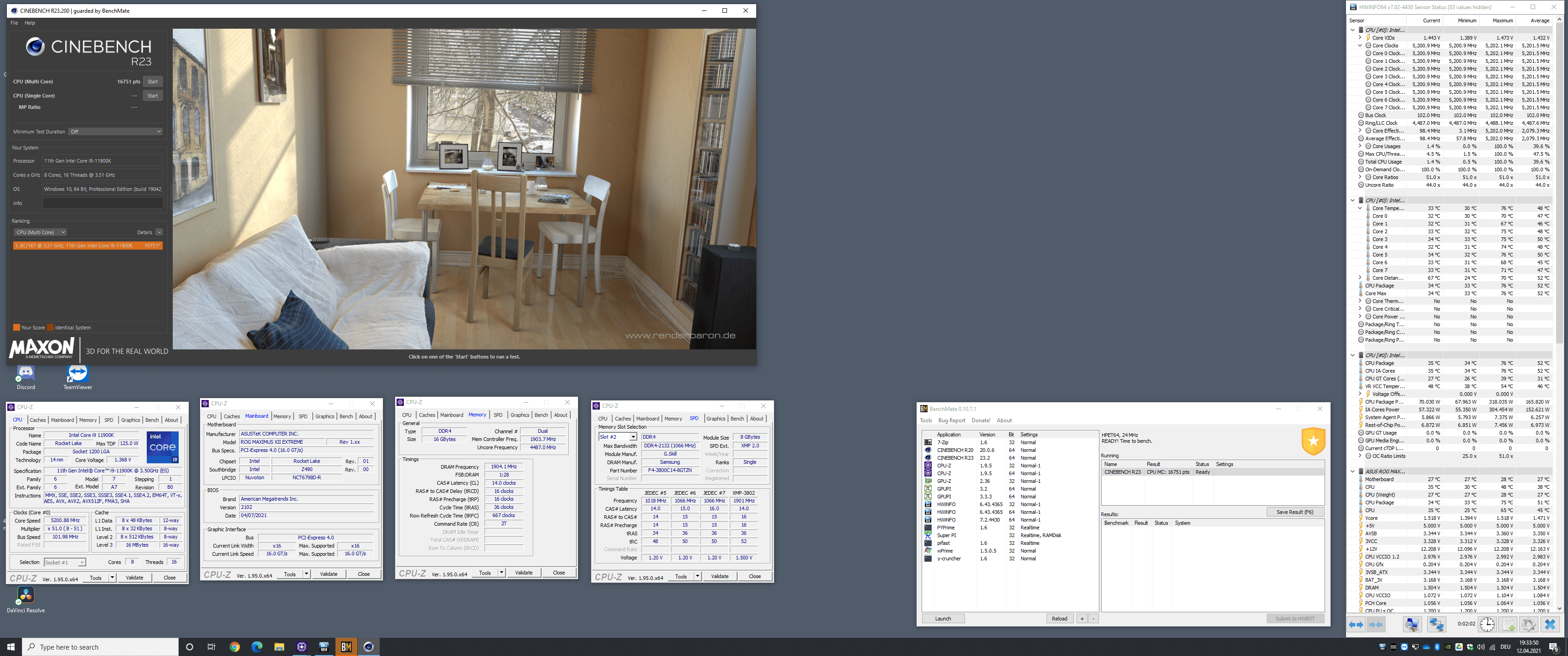Click Super PI icon in BenchMate list
This screenshot has height=656, width=1568.
pyautogui.click(x=928, y=536)
